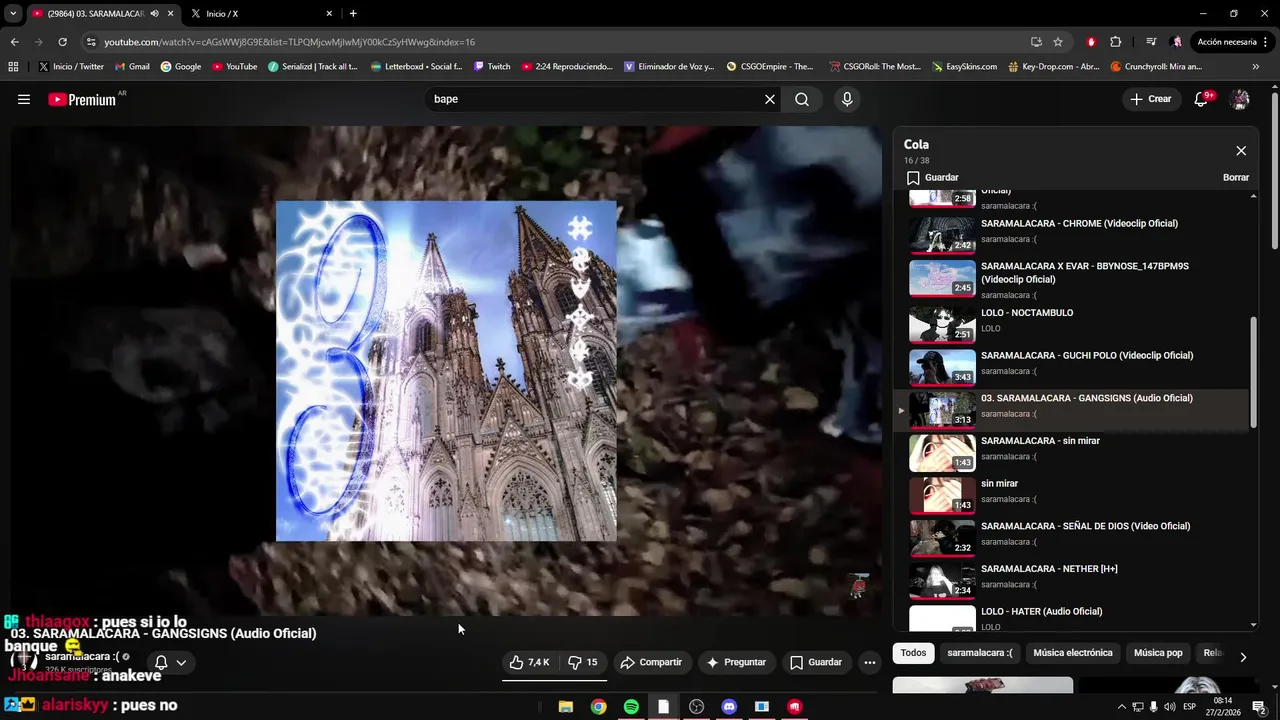Open the YouTube hamburger guide menu
This screenshot has width=1280, height=720.
click(24, 99)
